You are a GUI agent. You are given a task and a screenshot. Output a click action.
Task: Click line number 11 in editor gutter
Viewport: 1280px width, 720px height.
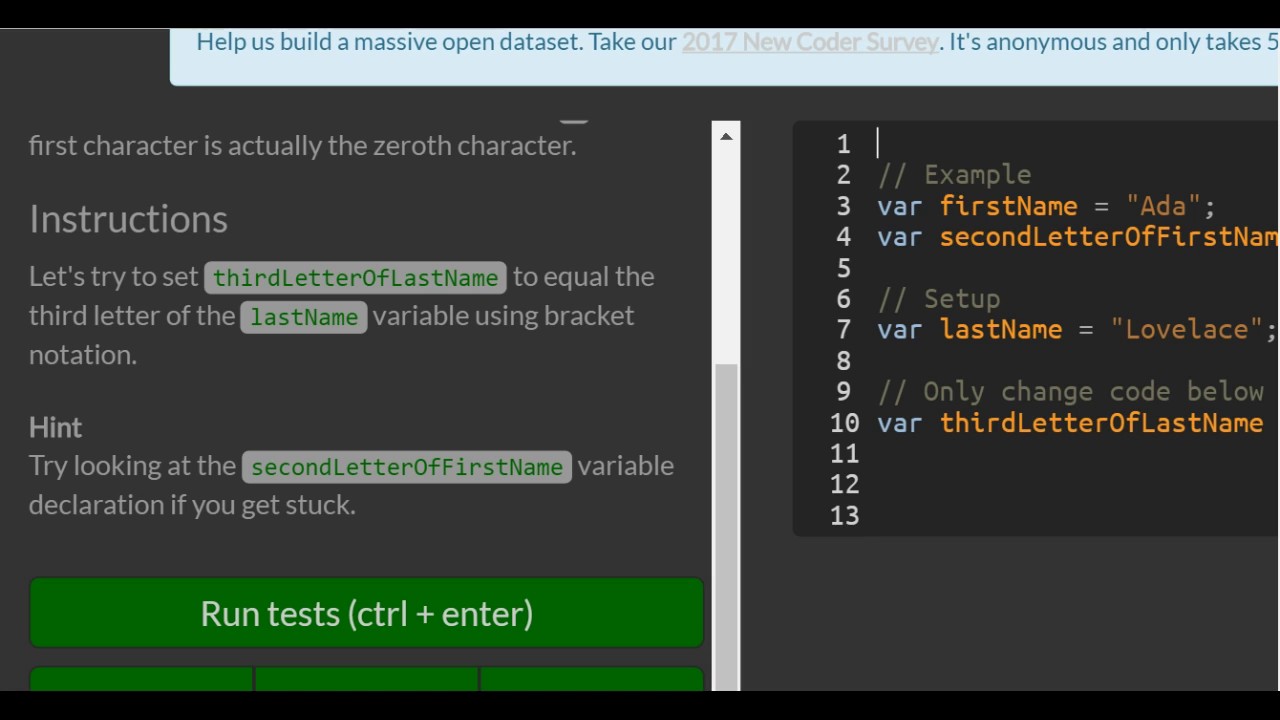click(845, 454)
